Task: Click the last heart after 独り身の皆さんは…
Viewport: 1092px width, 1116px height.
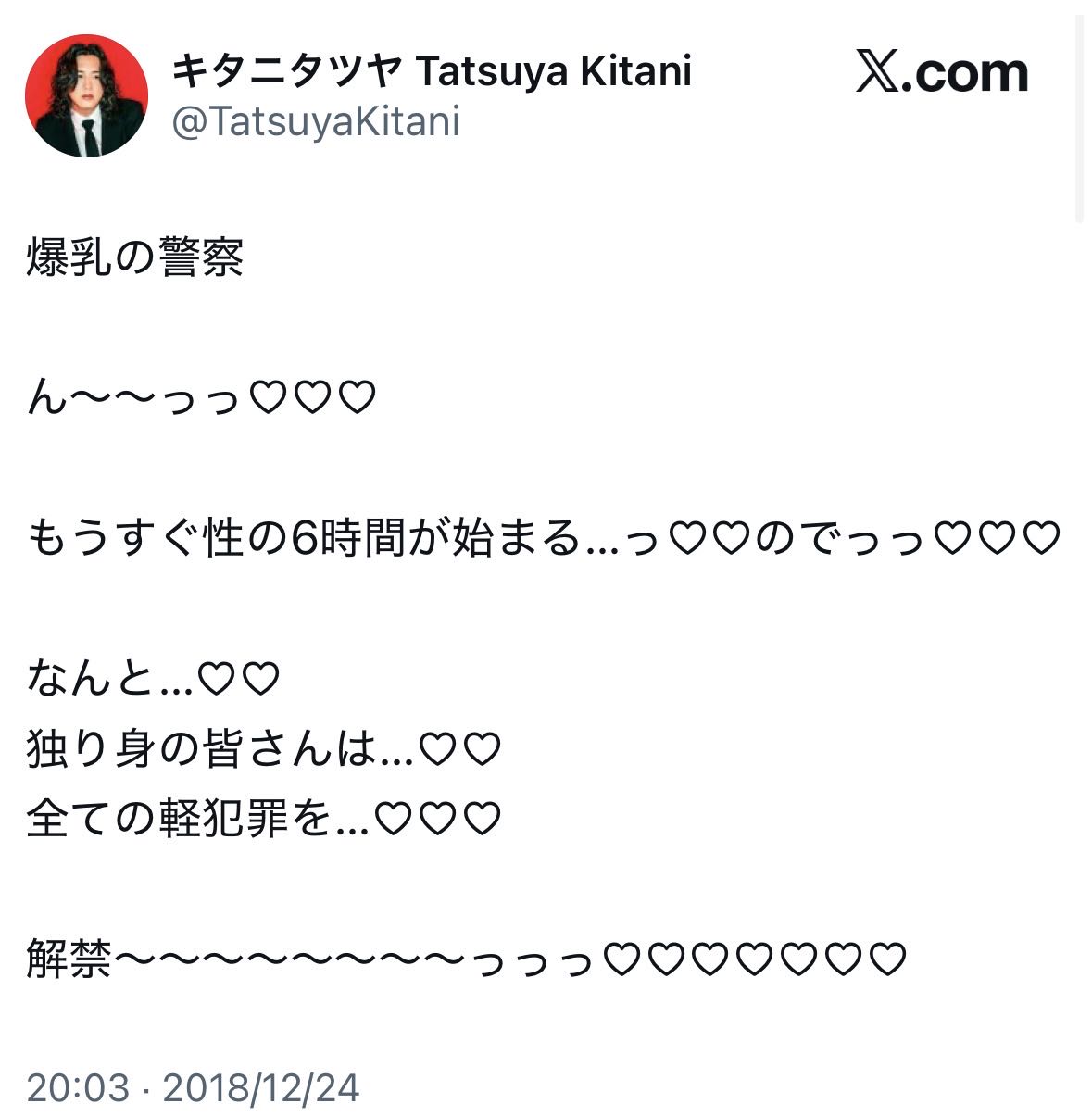Action: tap(482, 749)
